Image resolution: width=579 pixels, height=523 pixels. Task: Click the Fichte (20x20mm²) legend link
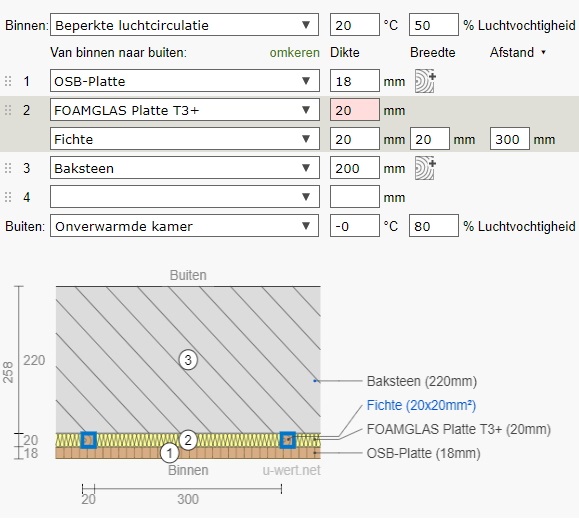421,406
